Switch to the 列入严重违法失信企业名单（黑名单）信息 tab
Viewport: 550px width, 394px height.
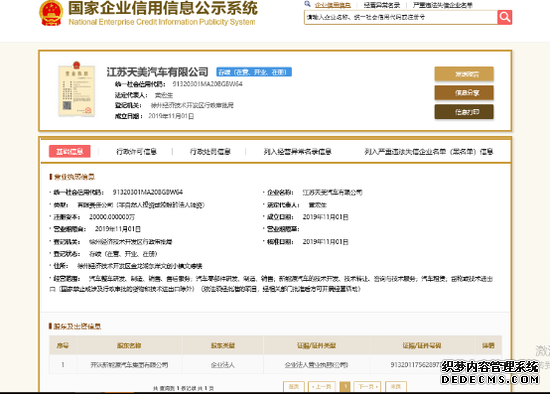429,152
